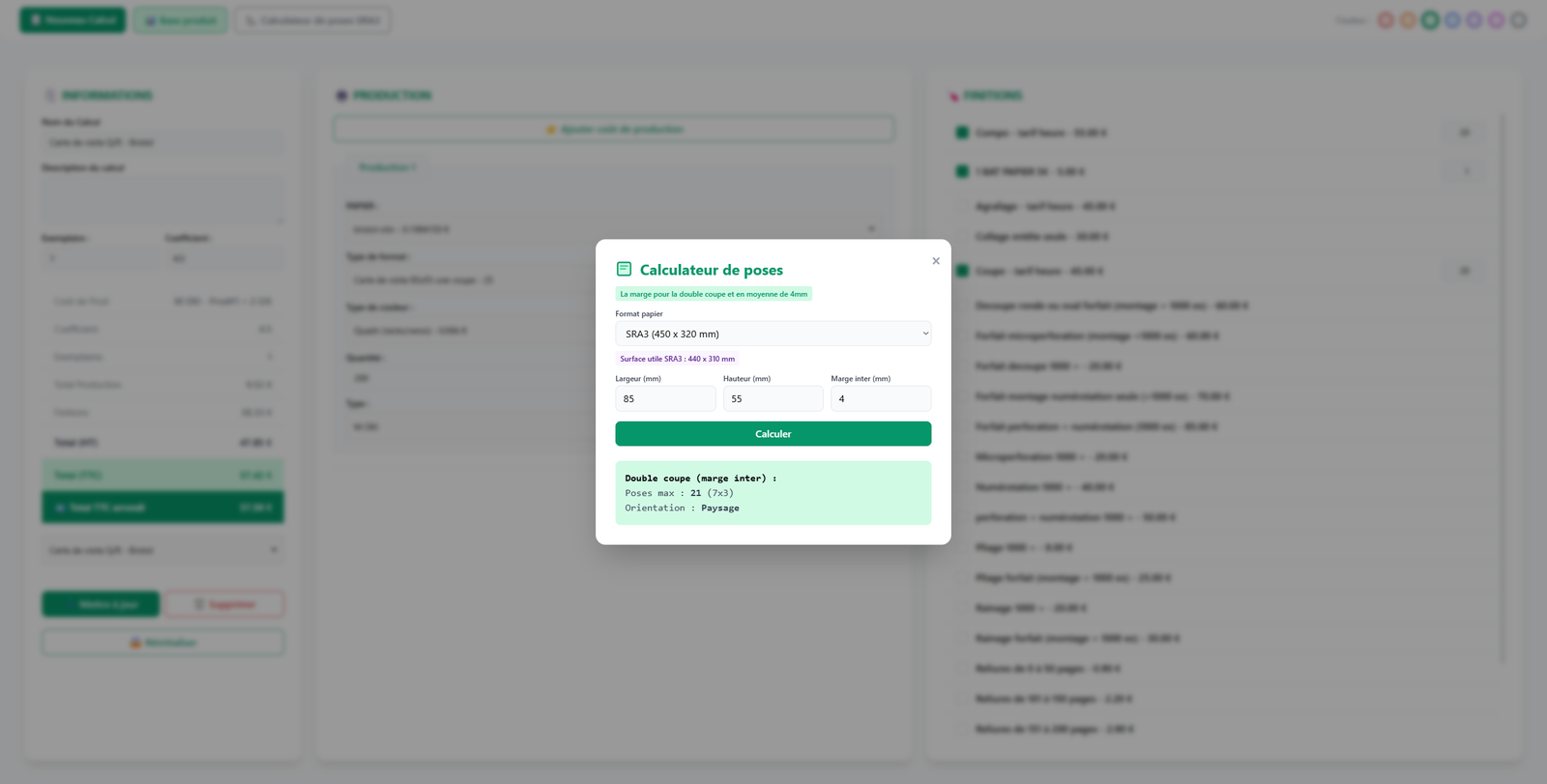Viewport: 1547px width, 784px height.
Task: Focus the Hauteur (mm) field
Action: pyautogui.click(x=773, y=398)
